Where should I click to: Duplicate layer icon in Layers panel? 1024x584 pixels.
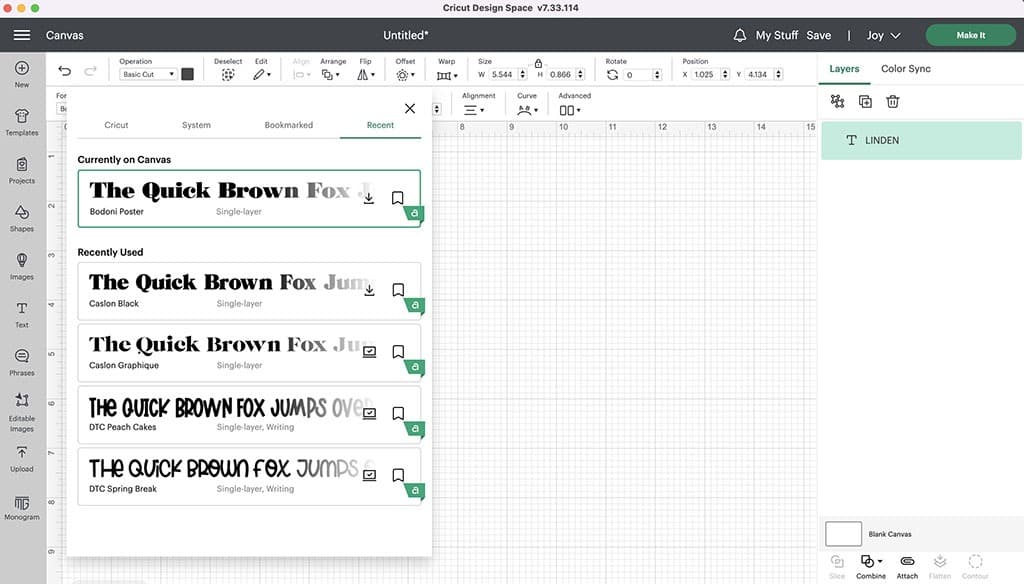pyautogui.click(x=865, y=101)
